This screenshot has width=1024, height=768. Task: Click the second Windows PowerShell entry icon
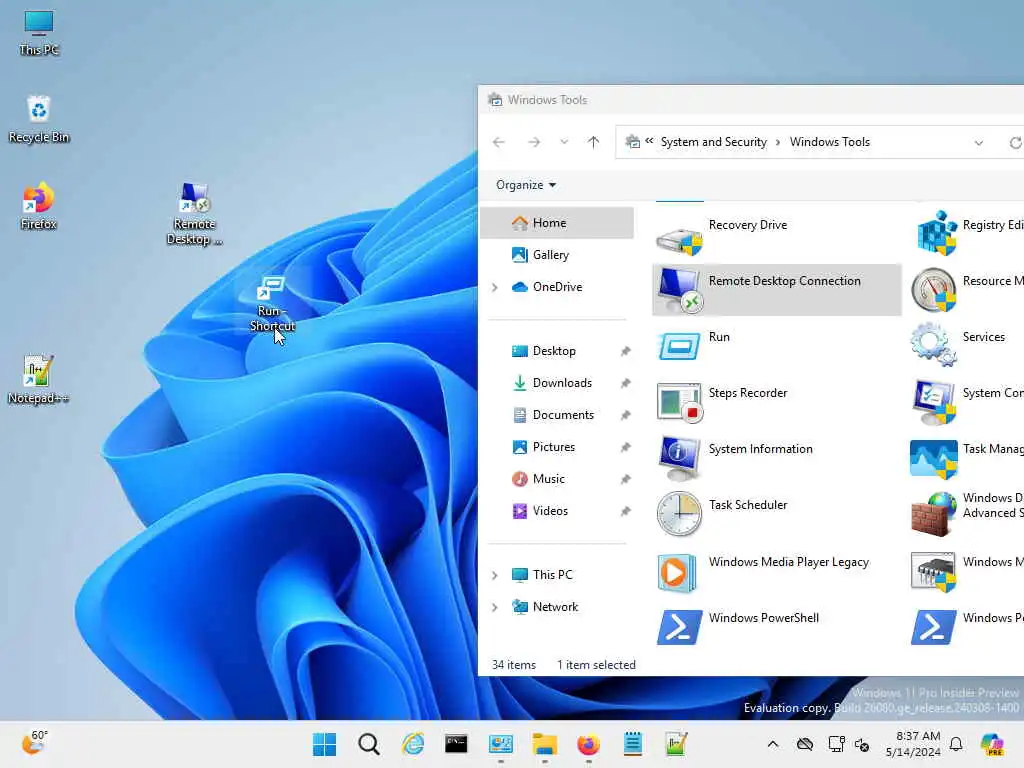click(934, 627)
